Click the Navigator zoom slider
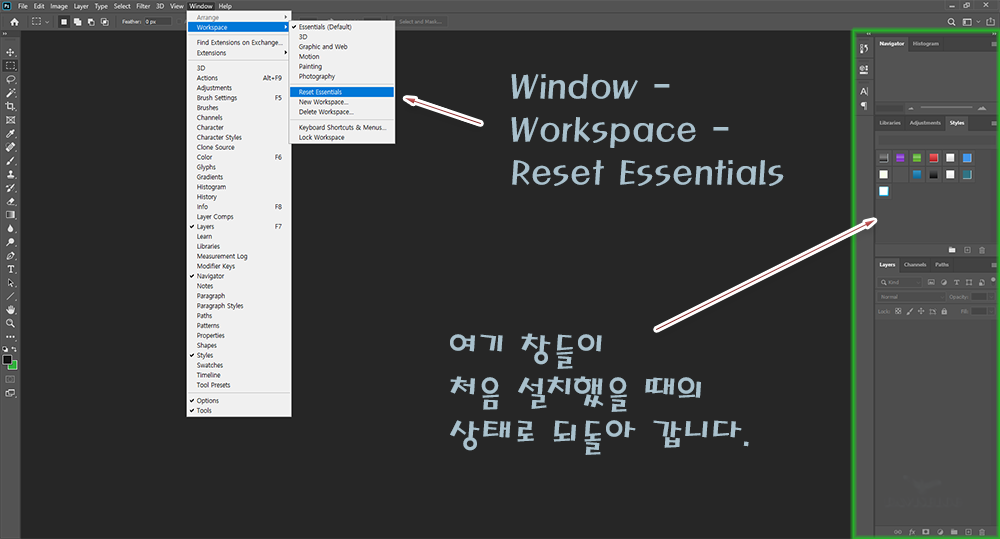The height and width of the screenshot is (539, 1000). [x=946, y=108]
